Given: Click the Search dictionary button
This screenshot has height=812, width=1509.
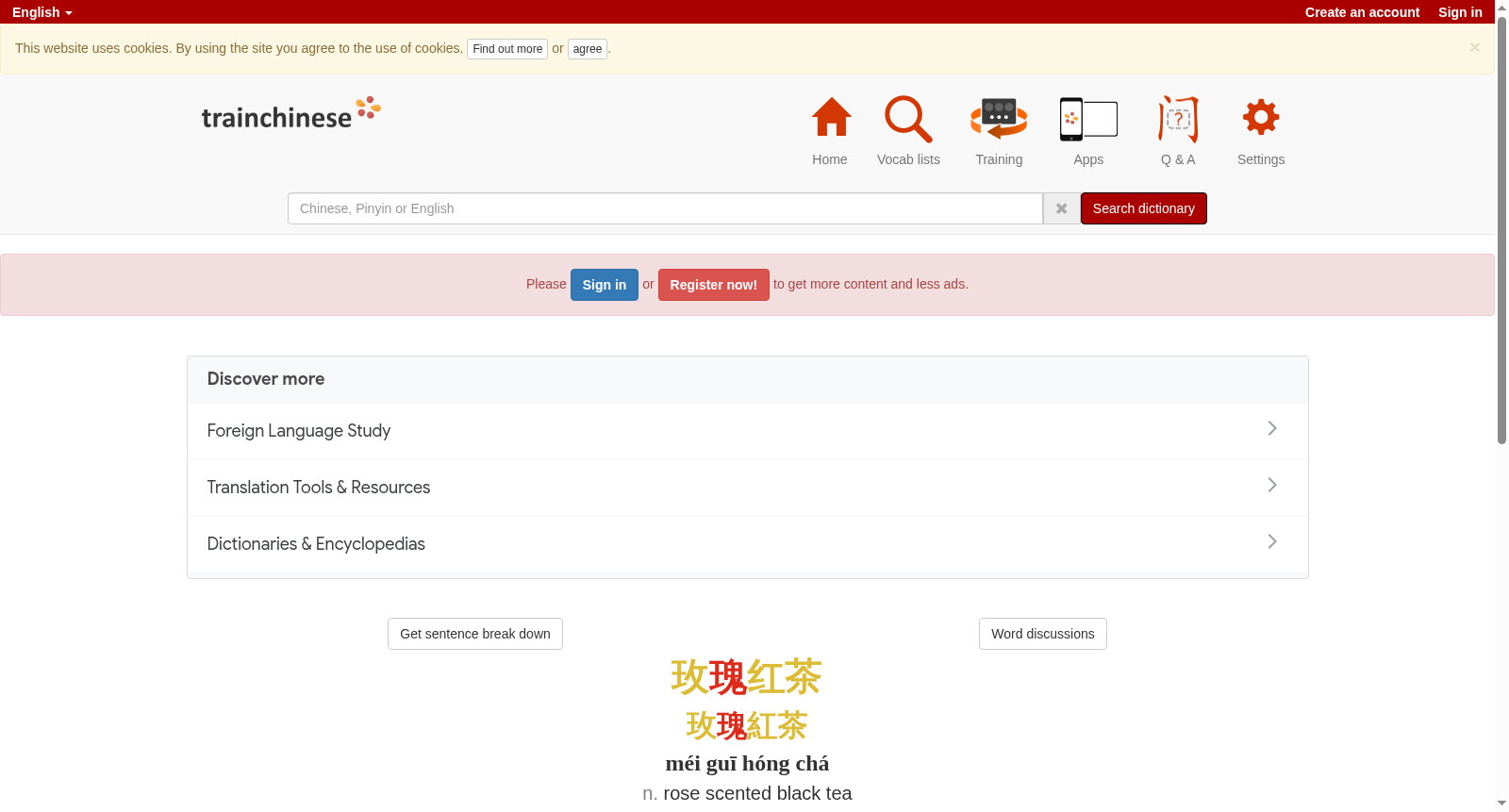Looking at the screenshot, I should (x=1144, y=208).
